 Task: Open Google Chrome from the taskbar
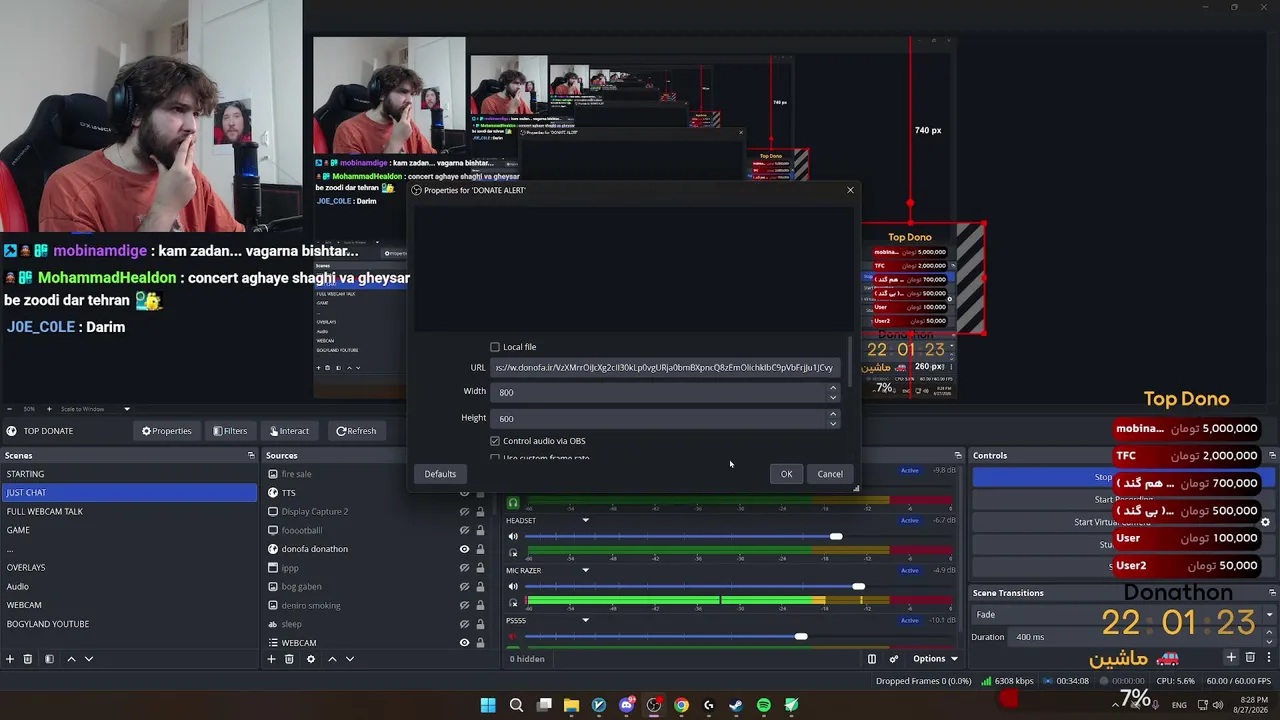(681, 705)
